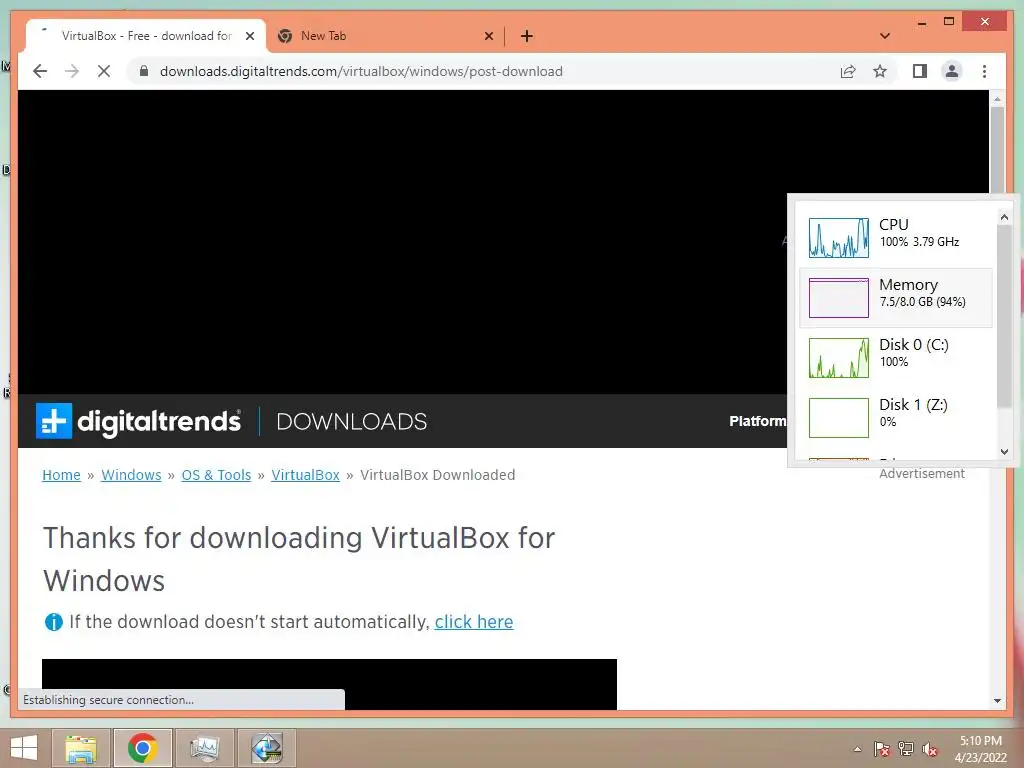This screenshot has width=1024, height=768.
Task: View site security lock info
Action: click(x=144, y=71)
